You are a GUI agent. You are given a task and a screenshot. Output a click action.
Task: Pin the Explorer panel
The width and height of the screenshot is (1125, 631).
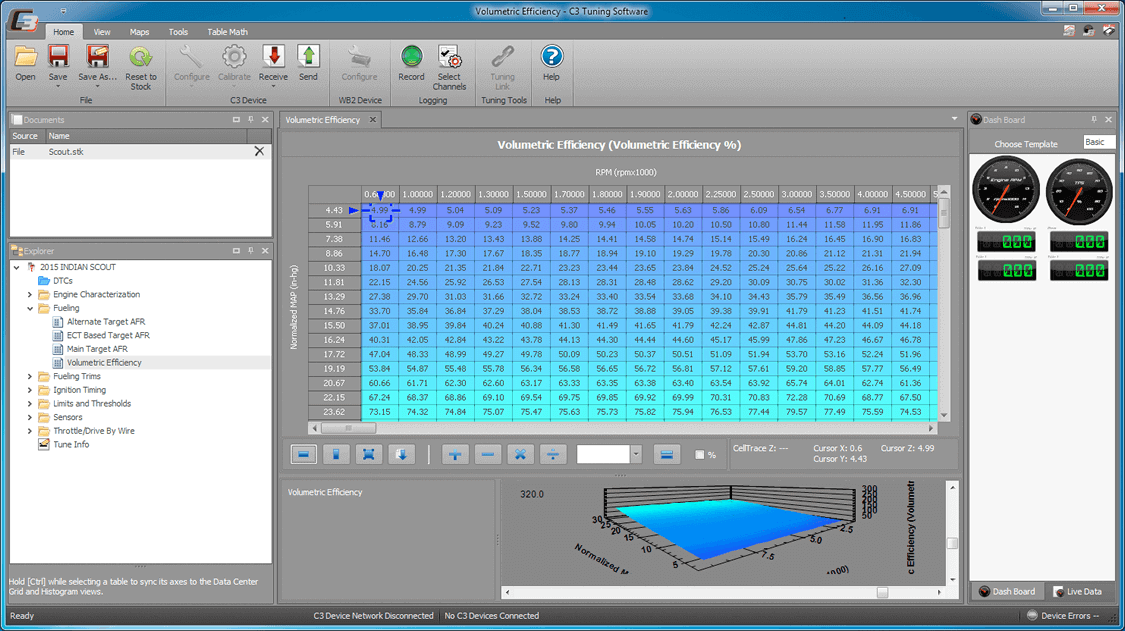click(x=250, y=251)
